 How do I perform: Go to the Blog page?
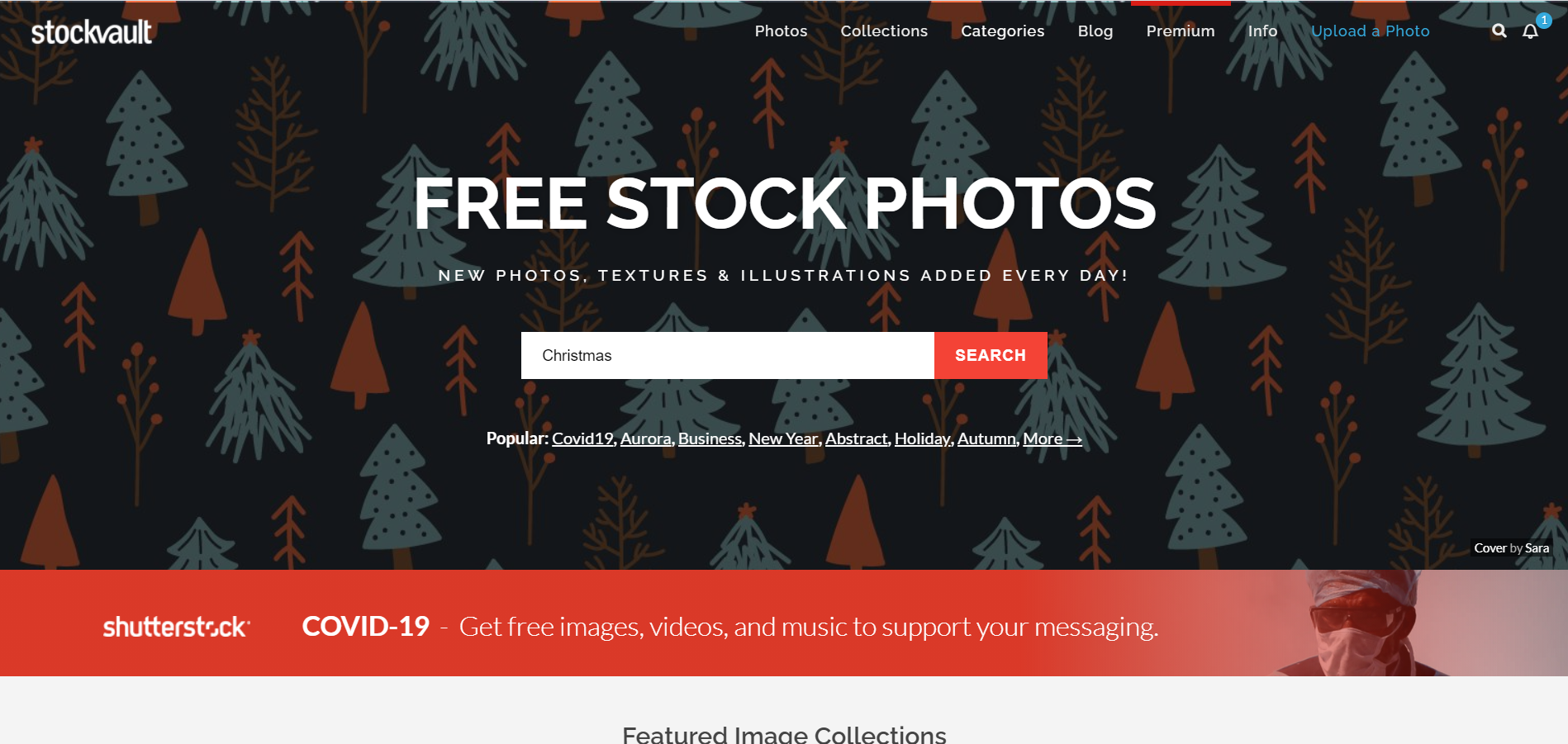(1095, 31)
